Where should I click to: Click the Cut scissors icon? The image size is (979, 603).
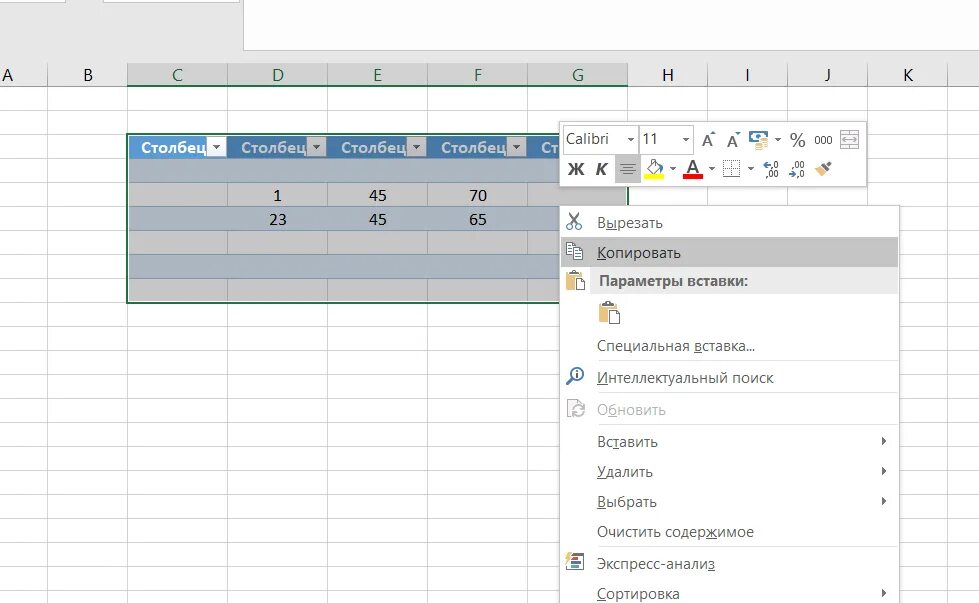click(574, 222)
